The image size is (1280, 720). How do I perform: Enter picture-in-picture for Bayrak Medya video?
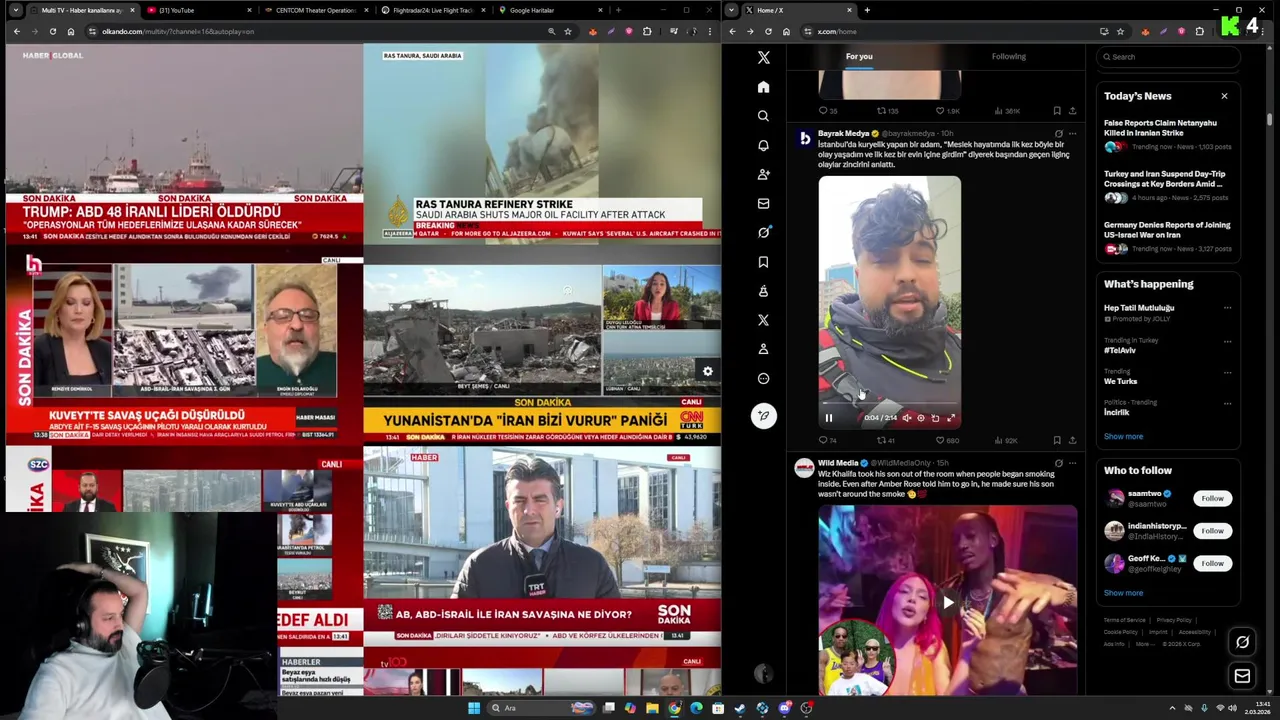coord(936,418)
